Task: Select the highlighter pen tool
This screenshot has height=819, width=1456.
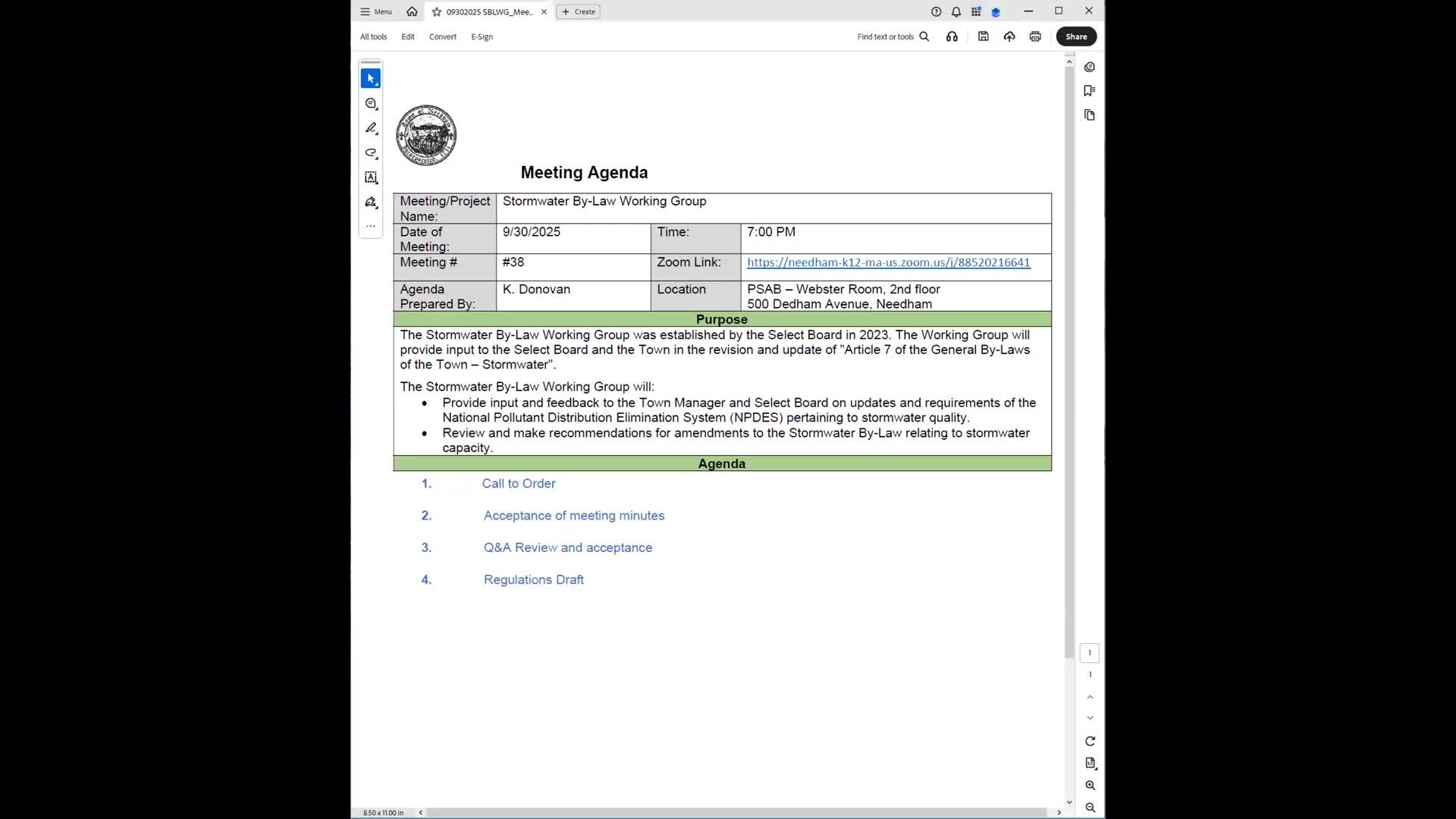Action: (371, 128)
